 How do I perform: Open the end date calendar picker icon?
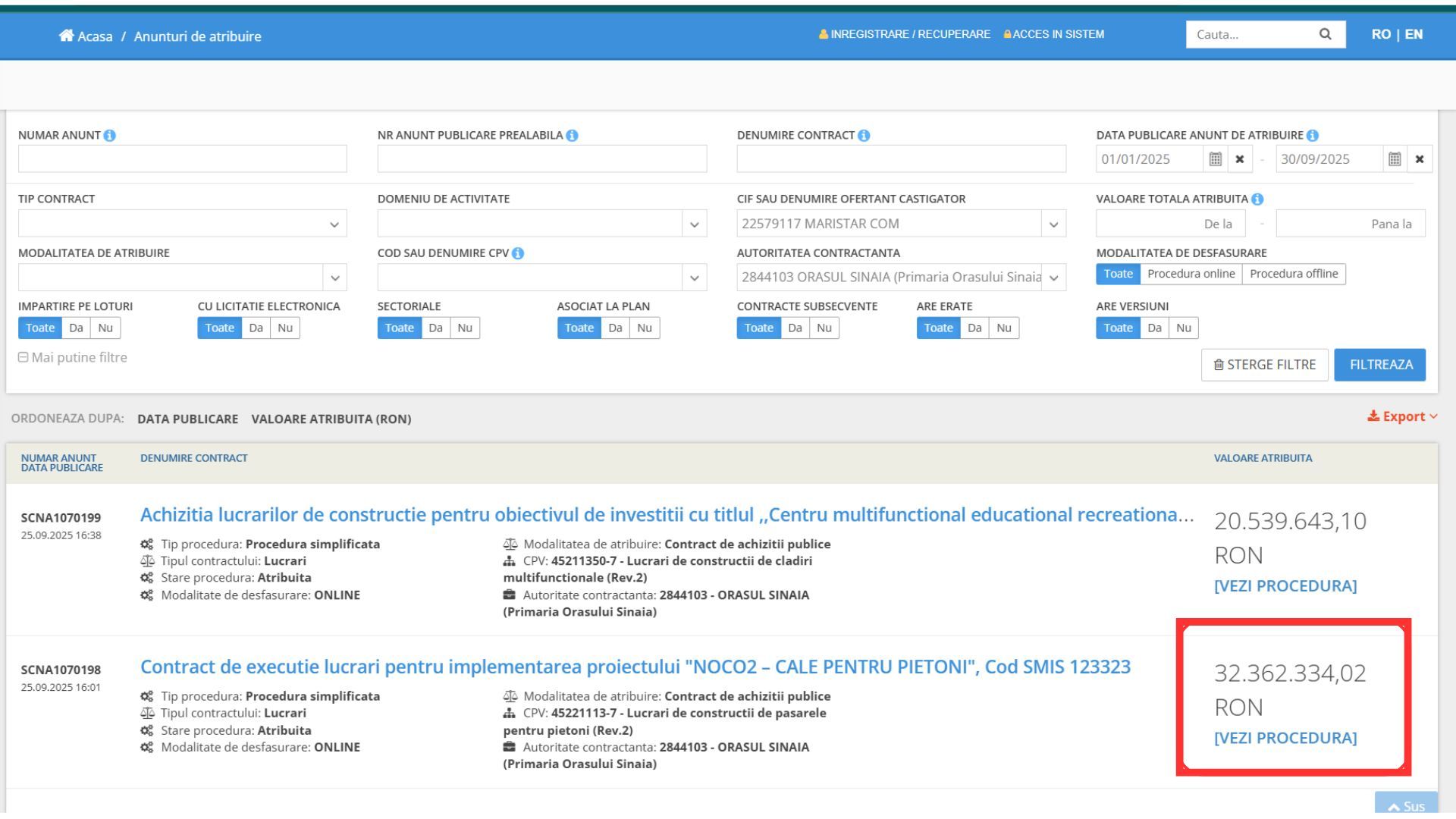(1394, 159)
